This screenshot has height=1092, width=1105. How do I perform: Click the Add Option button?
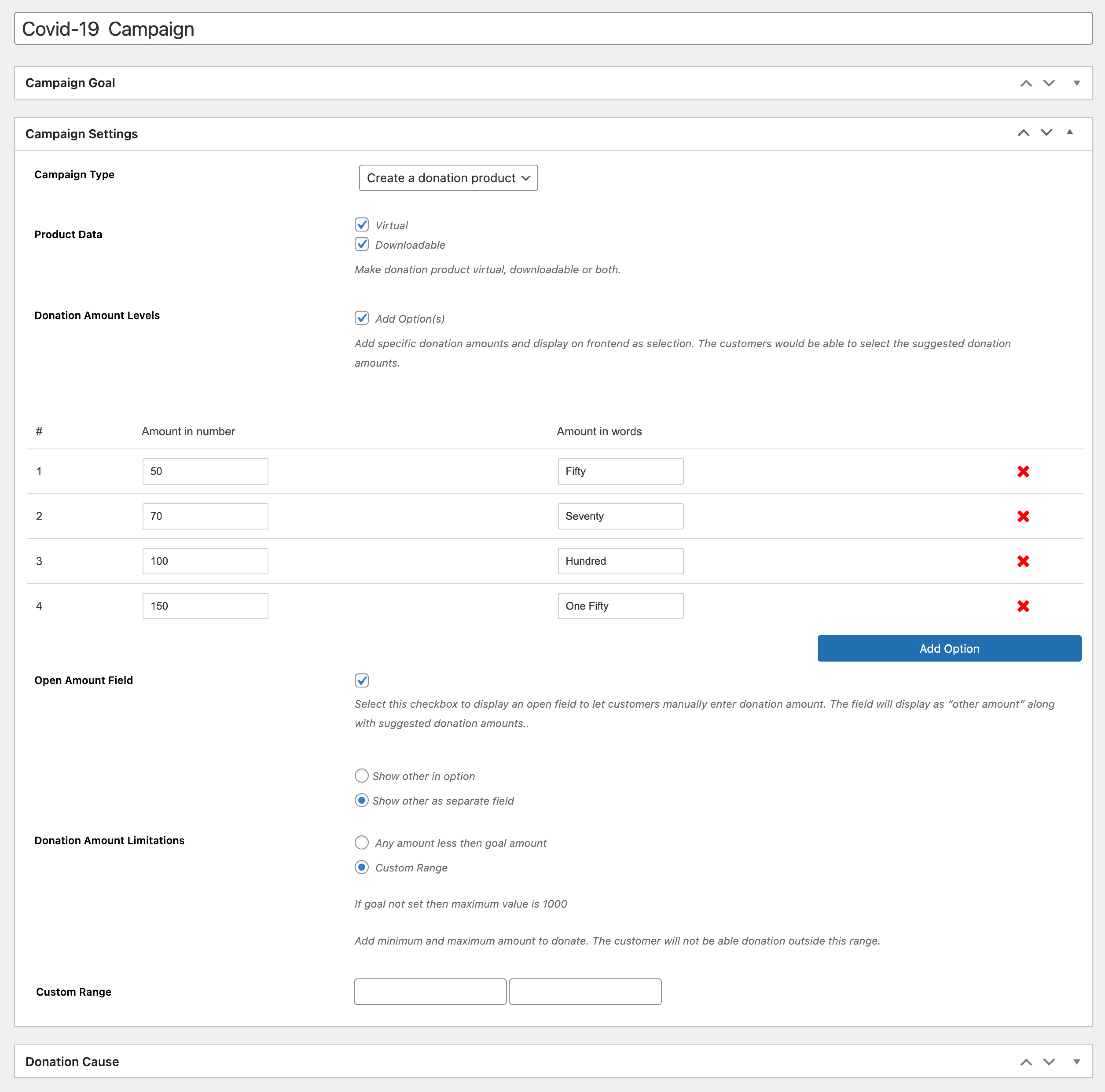tap(949, 648)
